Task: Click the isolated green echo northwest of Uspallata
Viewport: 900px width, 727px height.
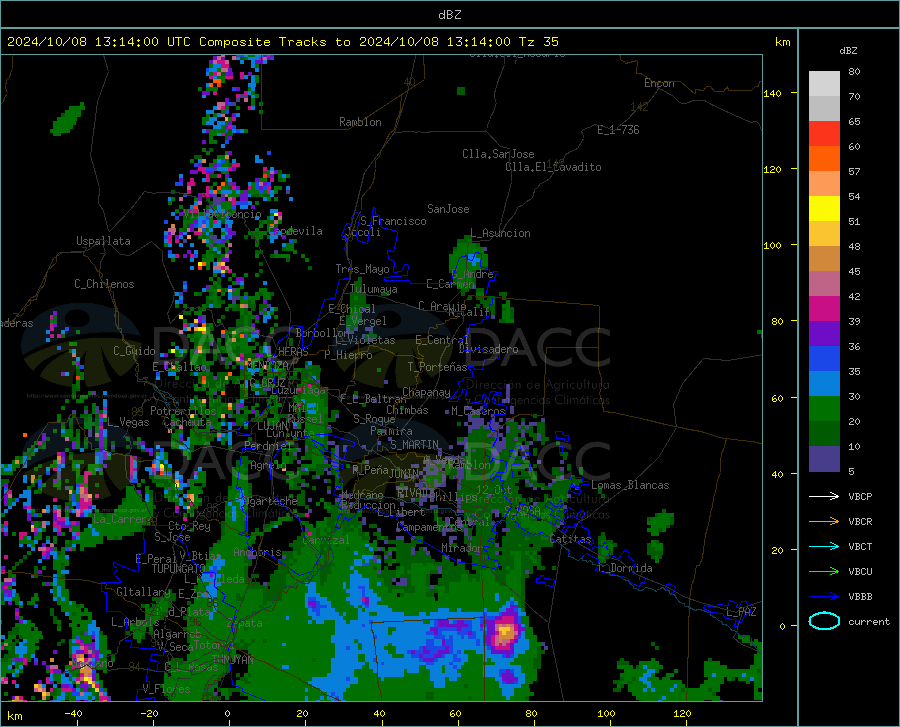Action: (x=68, y=119)
